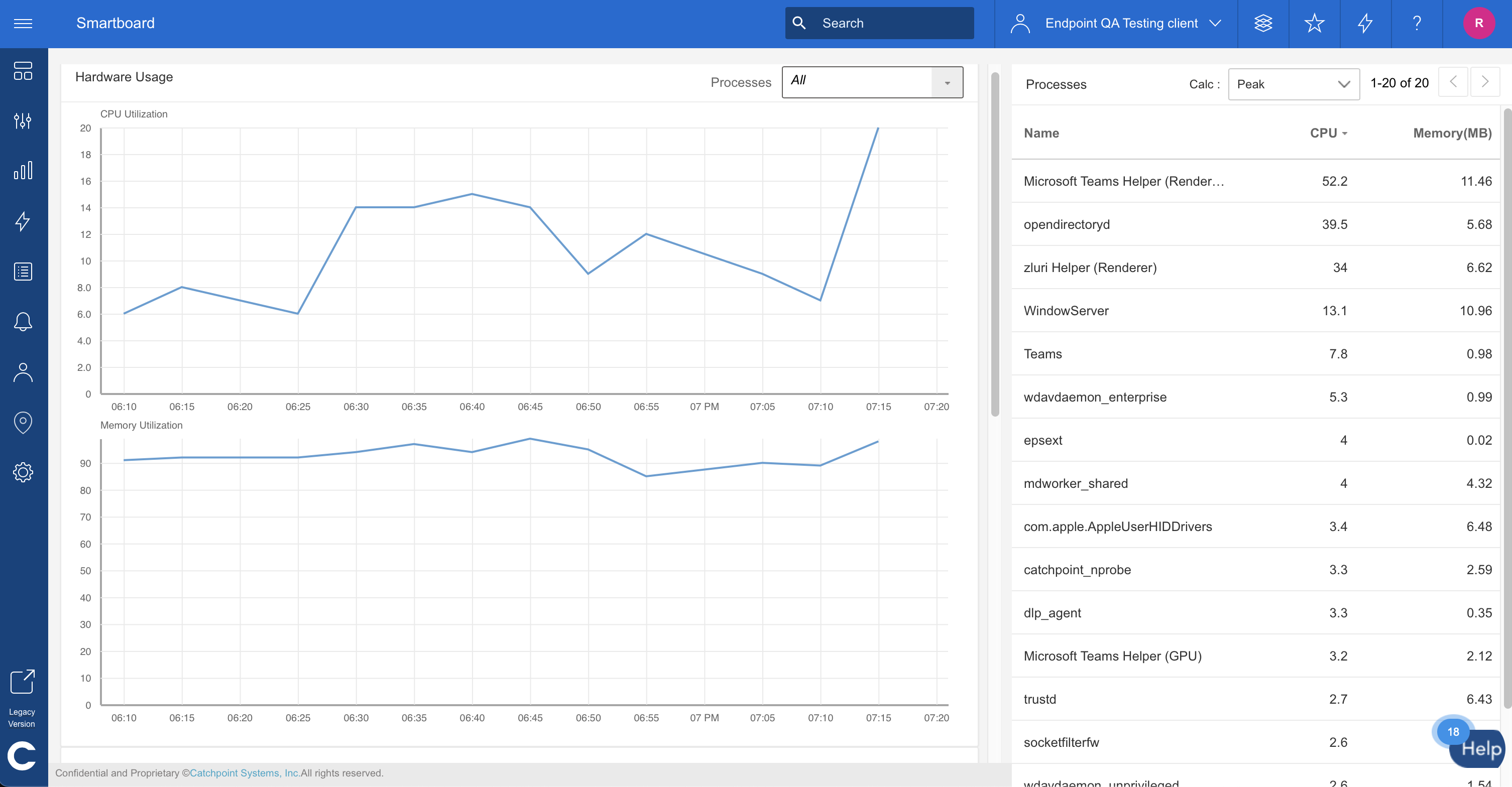
Task: Click the CPU peak at 07:15
Action: (x=878, y=128)
